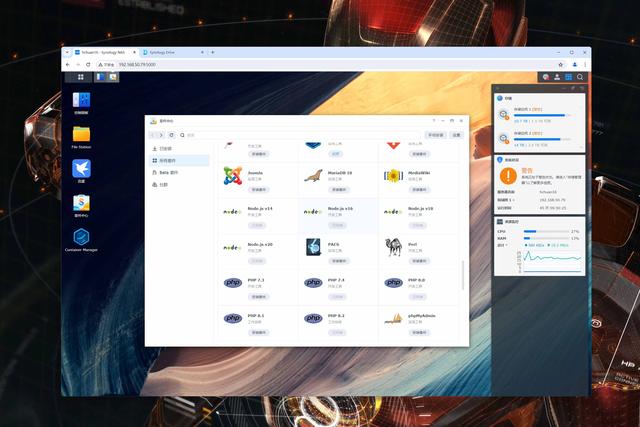
Task: Open DSM search magnifier in top bar
Action: coord(580,77)
